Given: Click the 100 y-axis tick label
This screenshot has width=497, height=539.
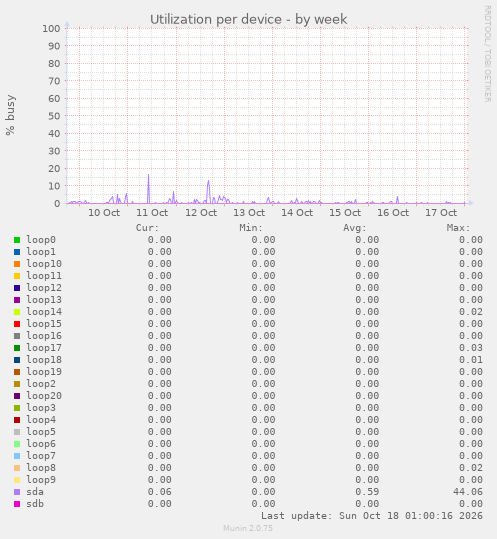Looking at the screenshot, I should (51, 29).
